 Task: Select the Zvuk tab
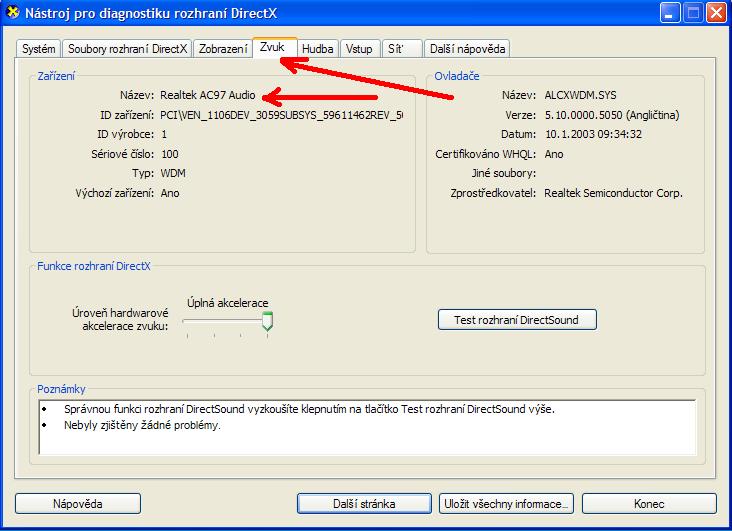pyautogui.click(x=273, y=47)
